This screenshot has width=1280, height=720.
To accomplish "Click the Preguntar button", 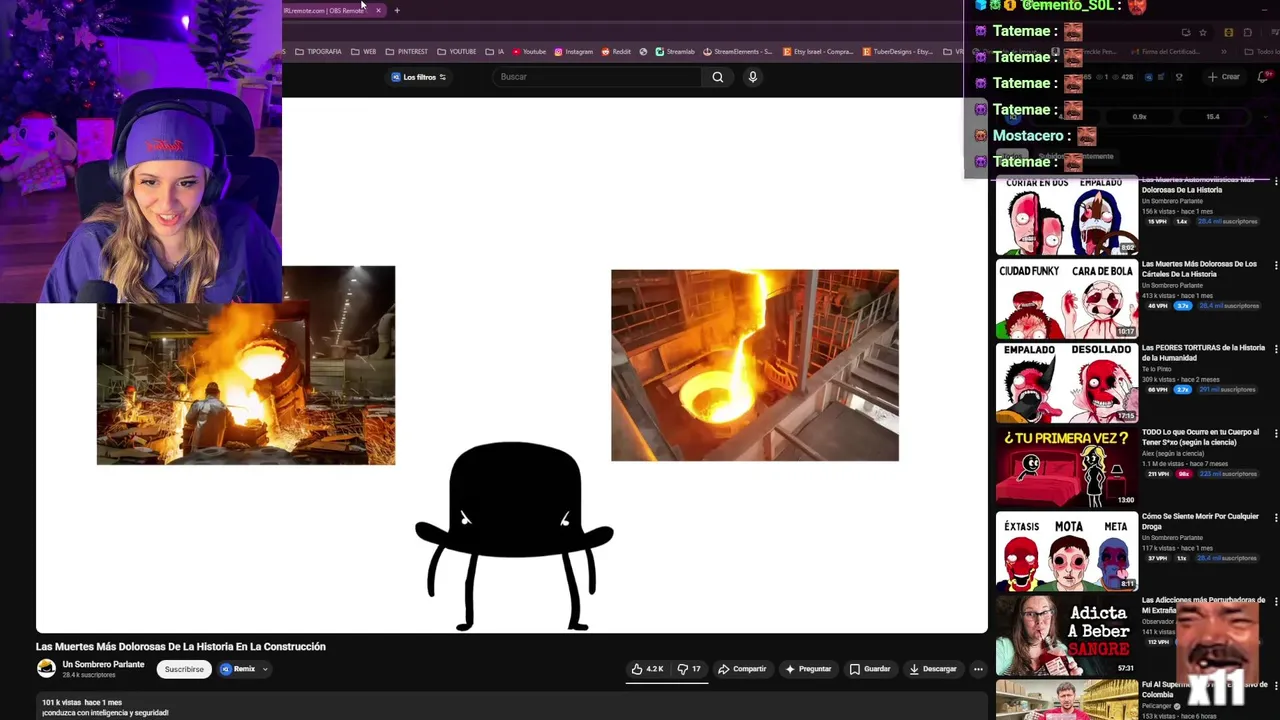I will 808,669.
